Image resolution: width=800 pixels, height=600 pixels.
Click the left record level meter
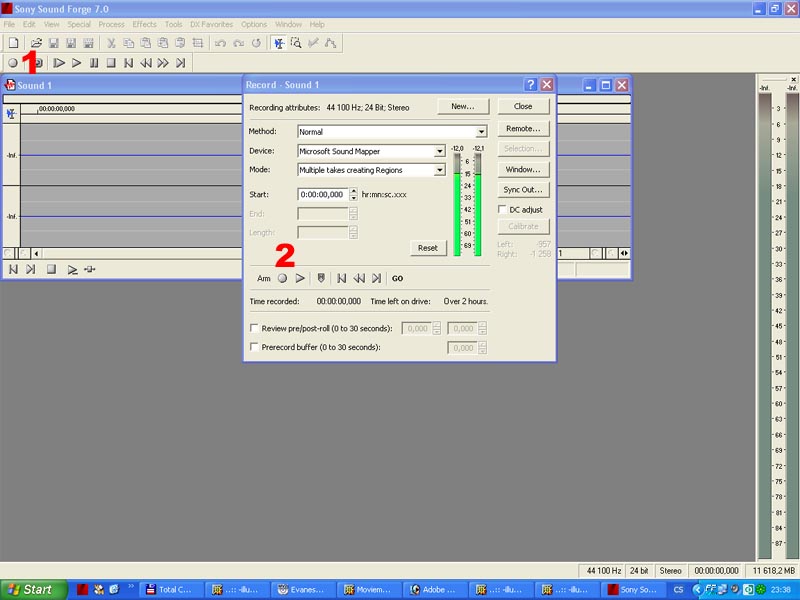pyautogui.click(x=457, y=204)
